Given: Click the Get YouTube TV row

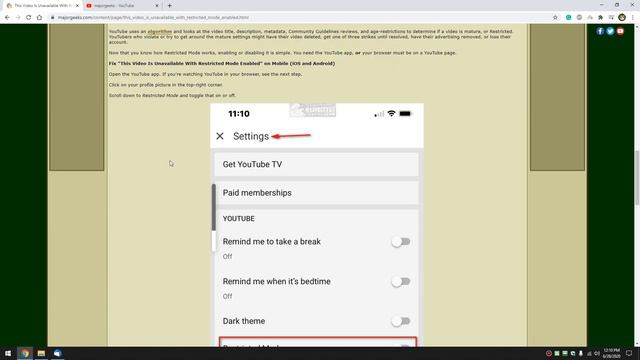Looking at the screenshot, I should coord(316,164).
